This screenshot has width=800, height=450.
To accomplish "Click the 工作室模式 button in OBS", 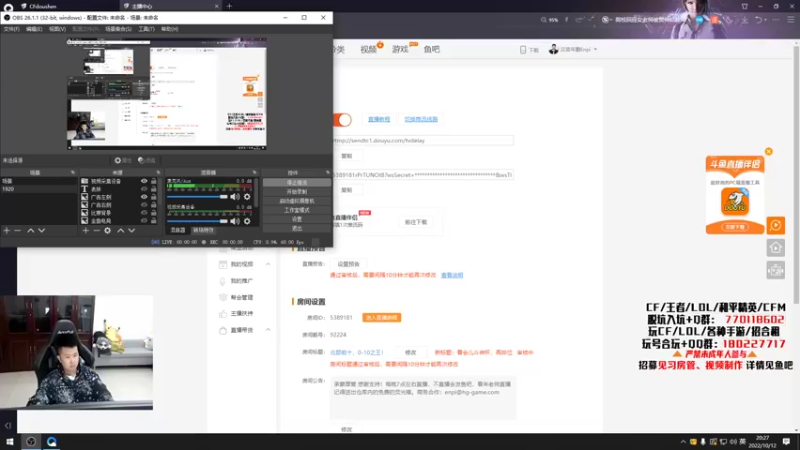I will pyautogui.click(x=297, y=210).
